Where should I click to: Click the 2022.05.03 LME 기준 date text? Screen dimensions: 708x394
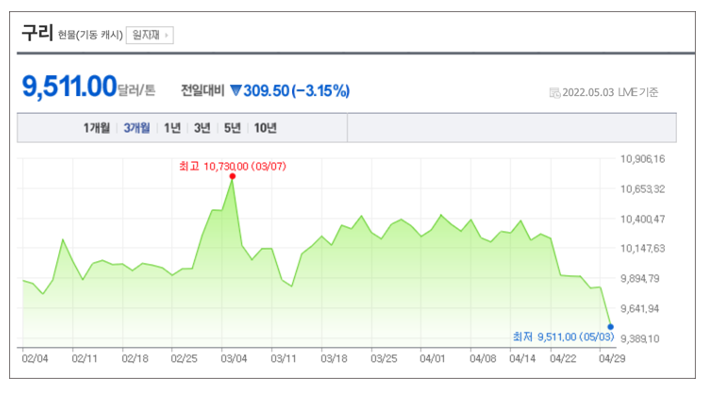[610, 93]
